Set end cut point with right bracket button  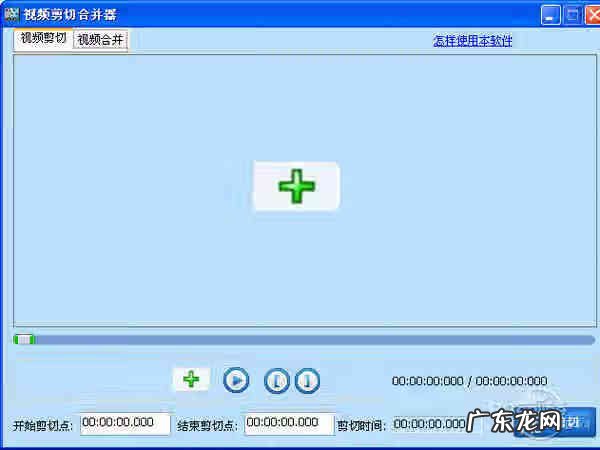(x=307, y=381)
